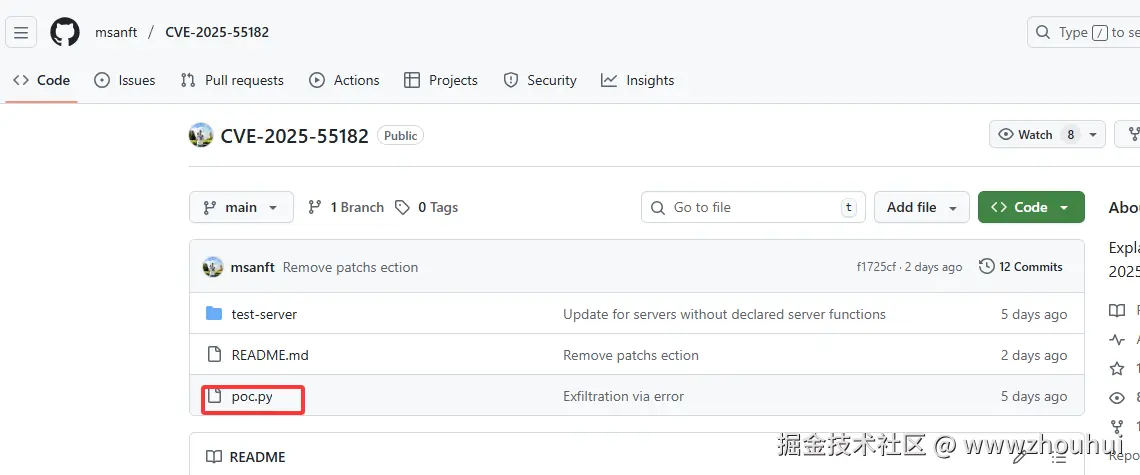Click the msanft avatar in commit row
The height and width of the screenshot is (475, 1140).
pyautogui.click(x=213, y=267)
